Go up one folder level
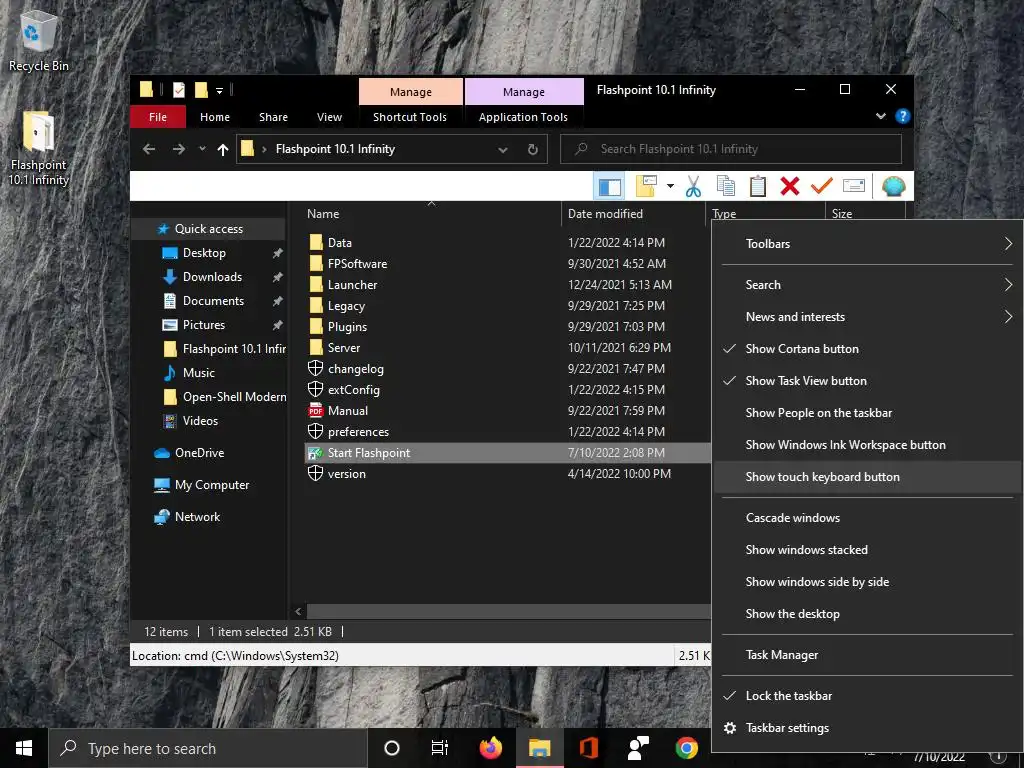Viewport: 1024px width, 768px height. click(x=223, y=150)
